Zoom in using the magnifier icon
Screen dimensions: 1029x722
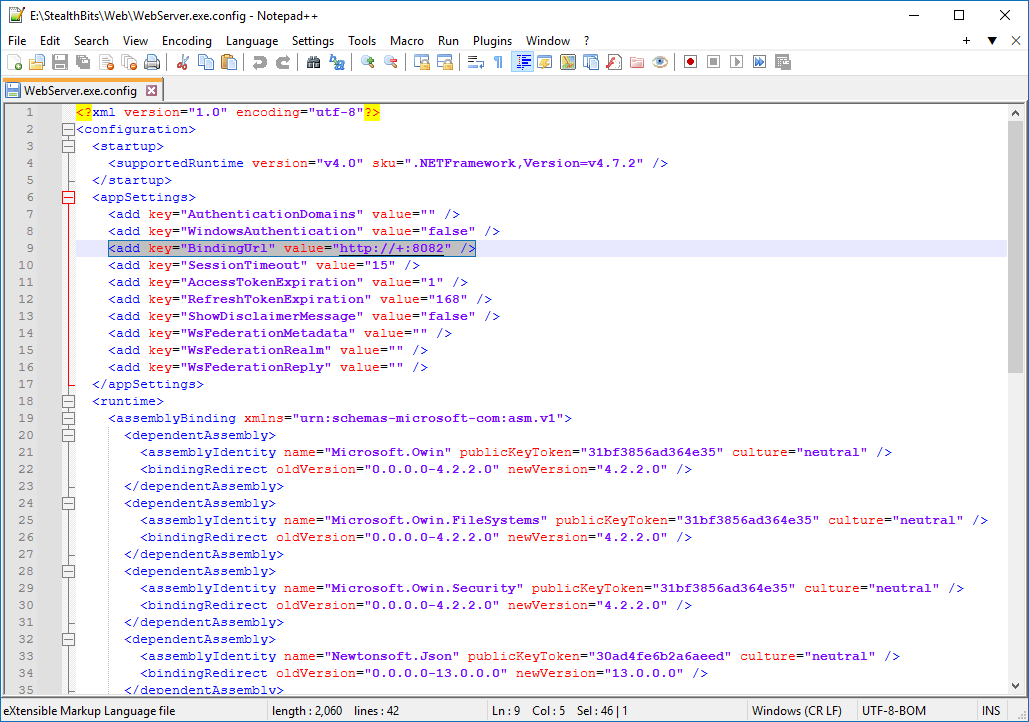[368, 61]
